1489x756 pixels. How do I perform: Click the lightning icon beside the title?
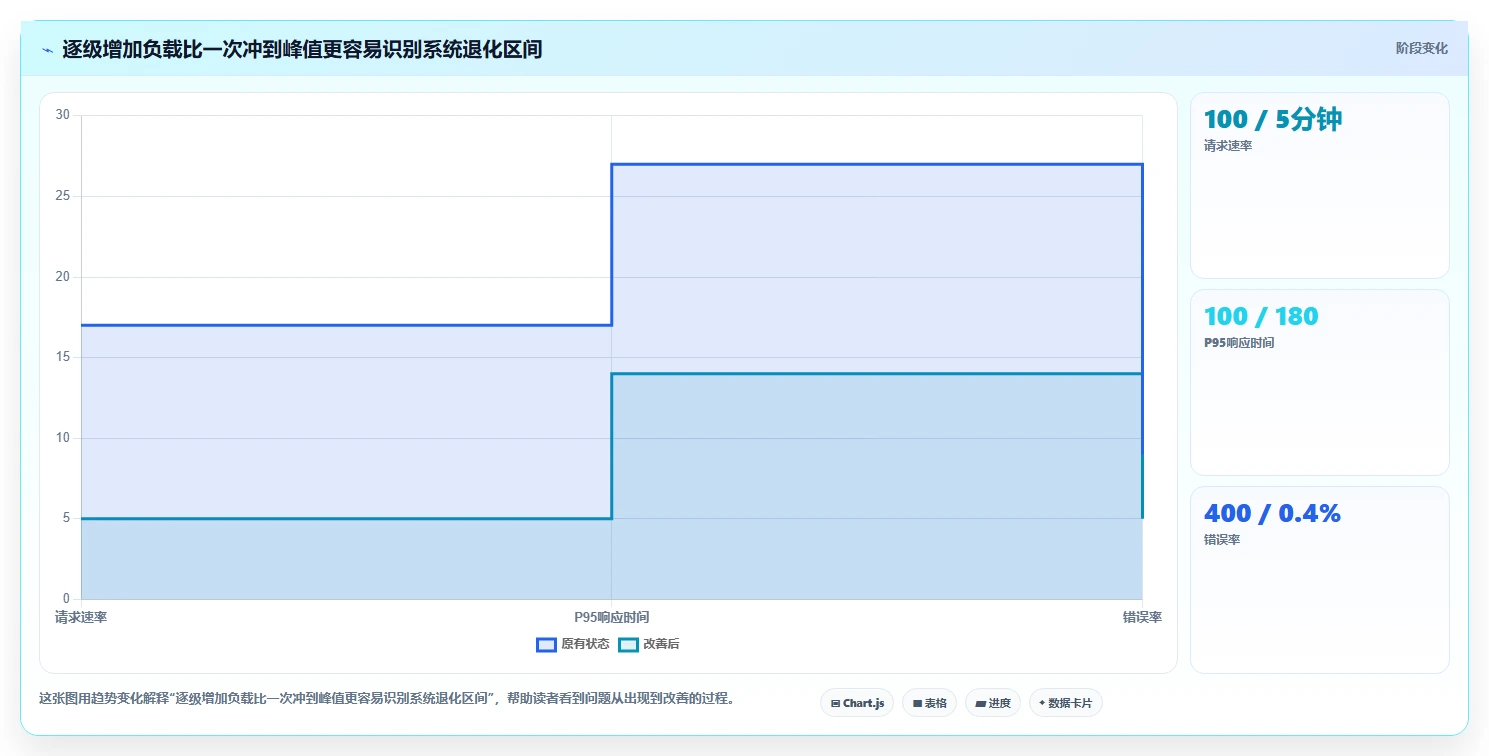47,49
